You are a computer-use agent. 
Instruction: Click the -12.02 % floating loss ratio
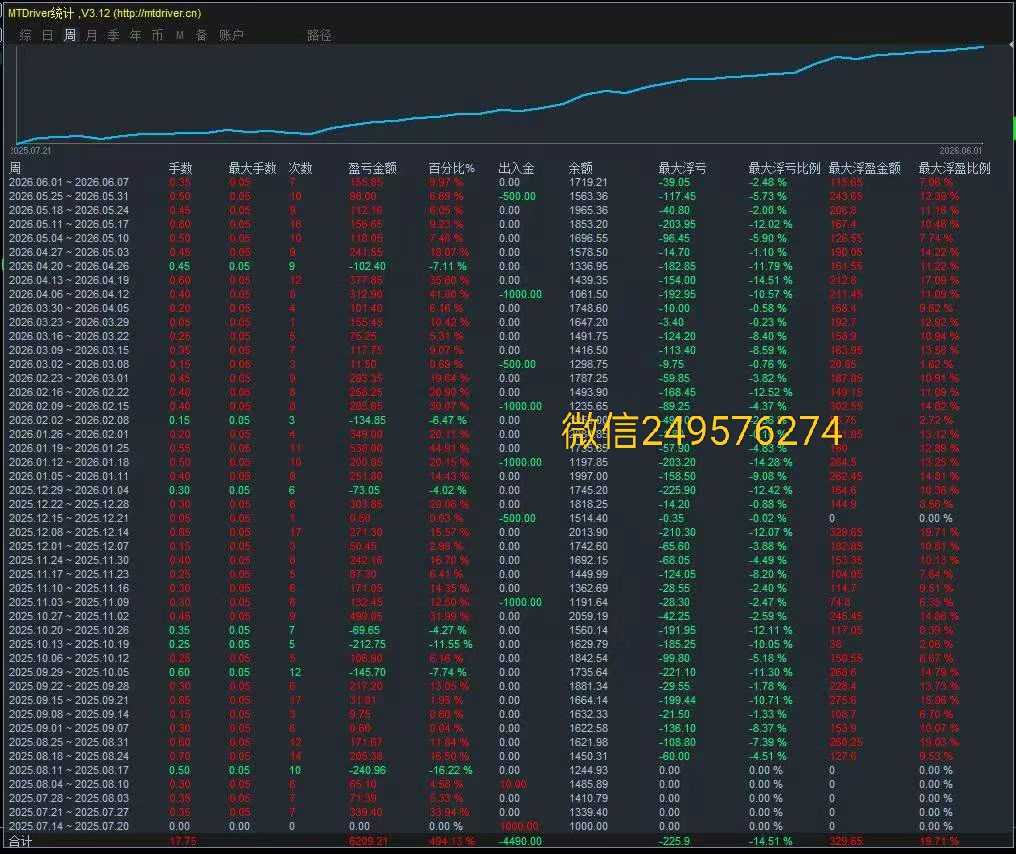click(x=770, y=224)
